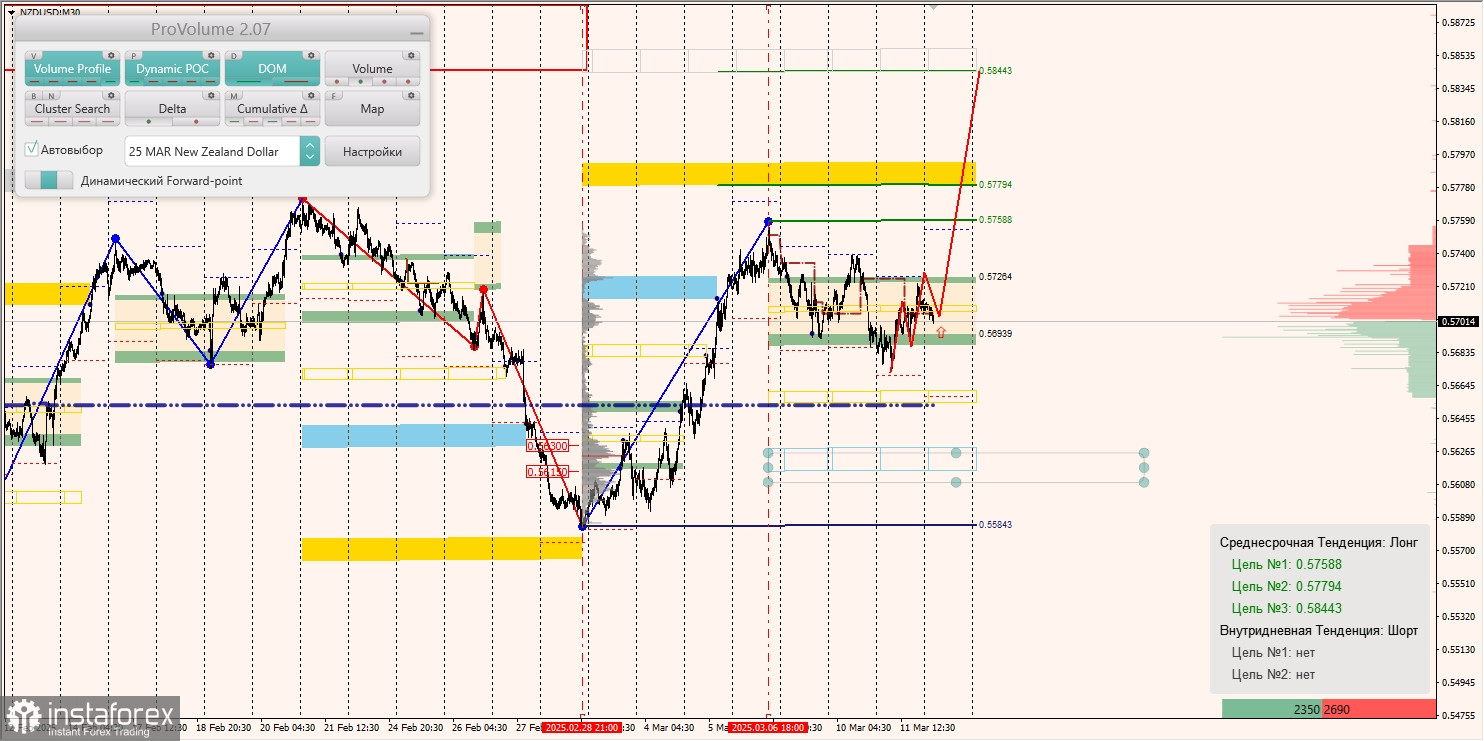The width and height of the screenshot is (1484, 741).
Task: Open Map gear settings
Action: click(x=411, y=96)
